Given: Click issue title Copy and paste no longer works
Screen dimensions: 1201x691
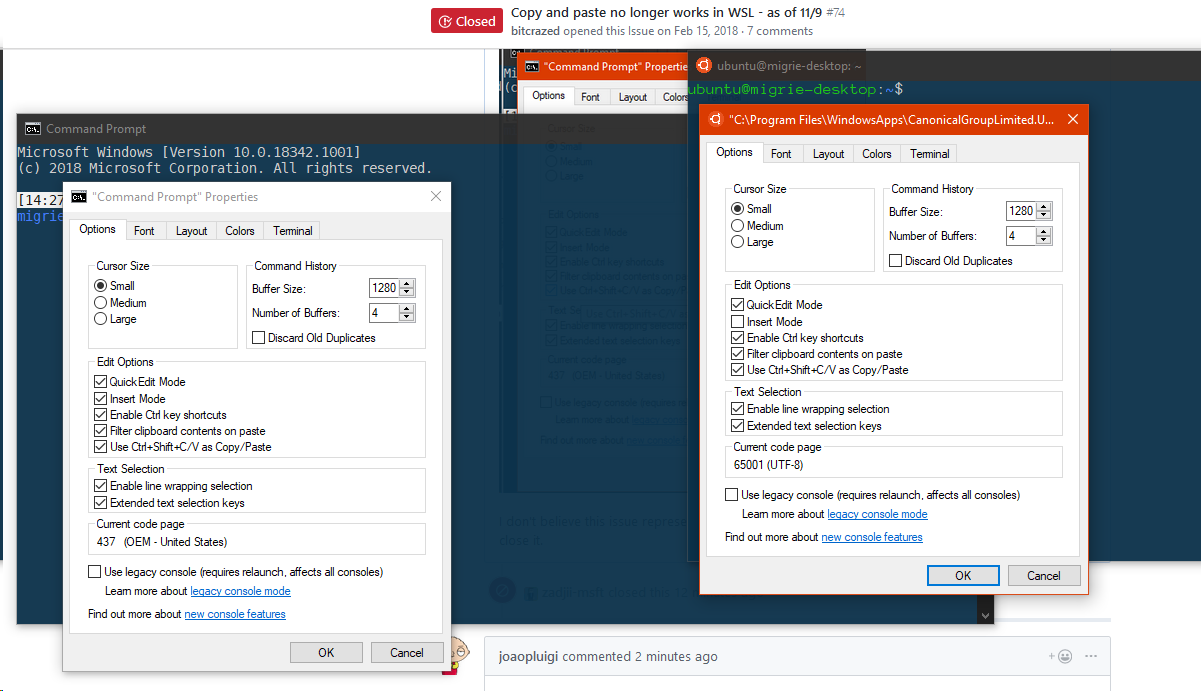Looking at the screenshot, I should (667, 13).
